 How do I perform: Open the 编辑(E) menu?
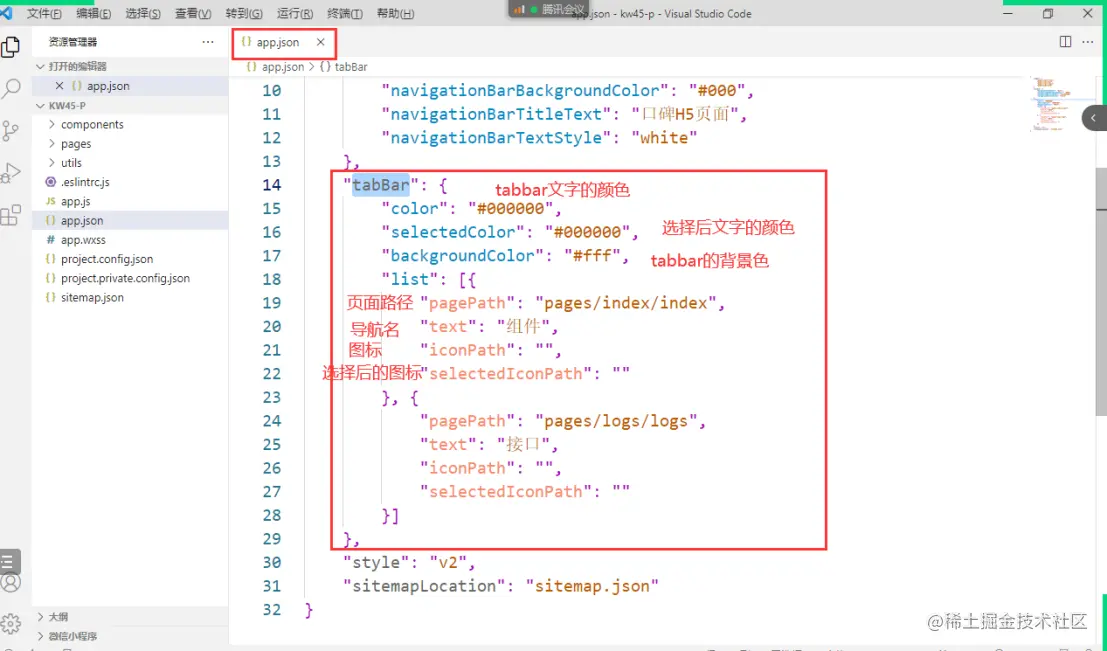coord(93,13)
